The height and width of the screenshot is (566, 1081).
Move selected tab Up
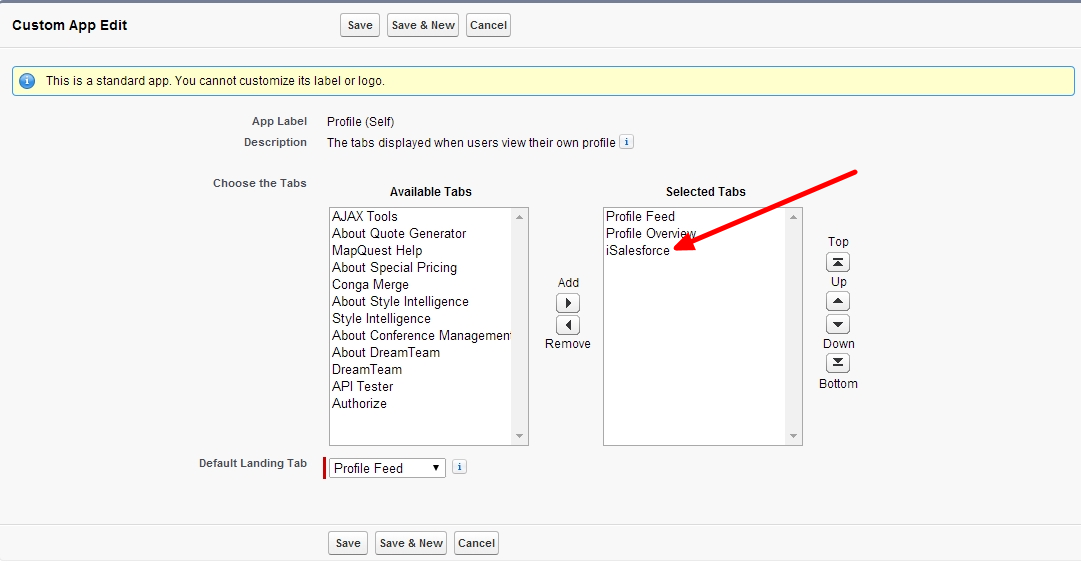pos(838,301)
